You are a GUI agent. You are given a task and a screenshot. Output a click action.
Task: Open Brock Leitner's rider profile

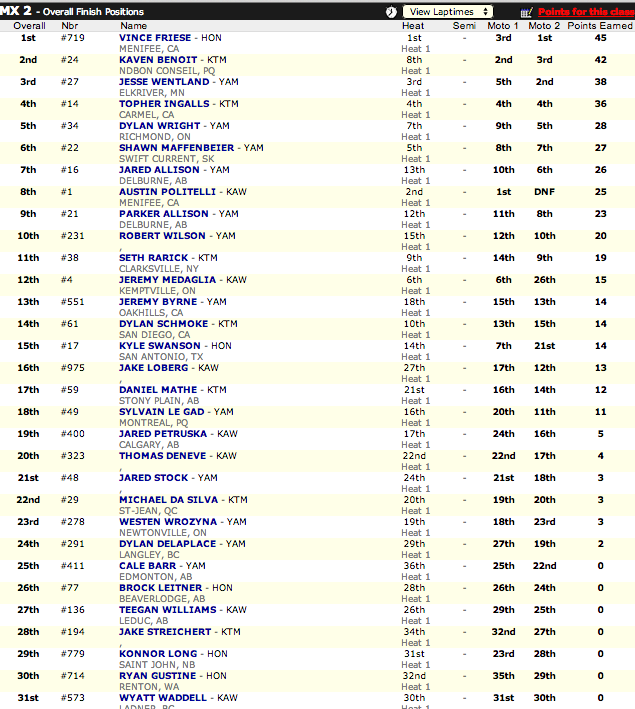pyautogui.click(x=162, y=587)
